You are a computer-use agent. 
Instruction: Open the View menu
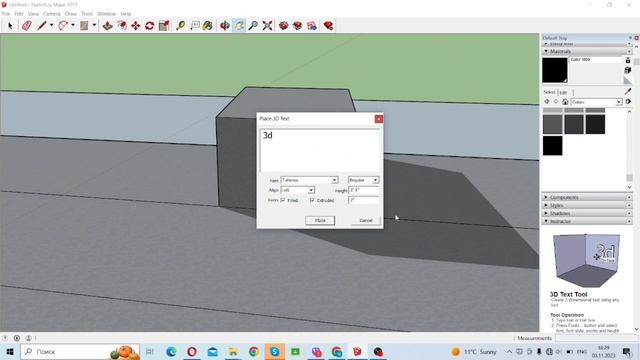click(33, 14)
